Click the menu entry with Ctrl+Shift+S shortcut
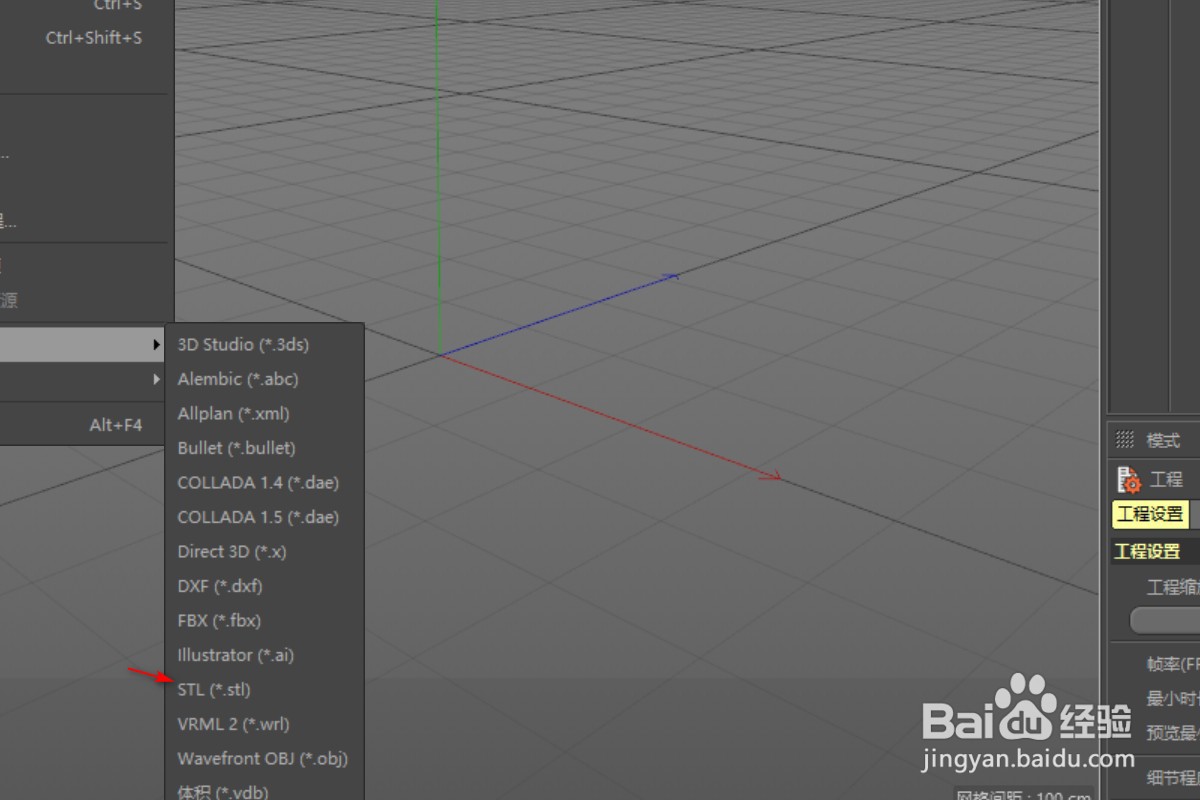 [85, 38]
